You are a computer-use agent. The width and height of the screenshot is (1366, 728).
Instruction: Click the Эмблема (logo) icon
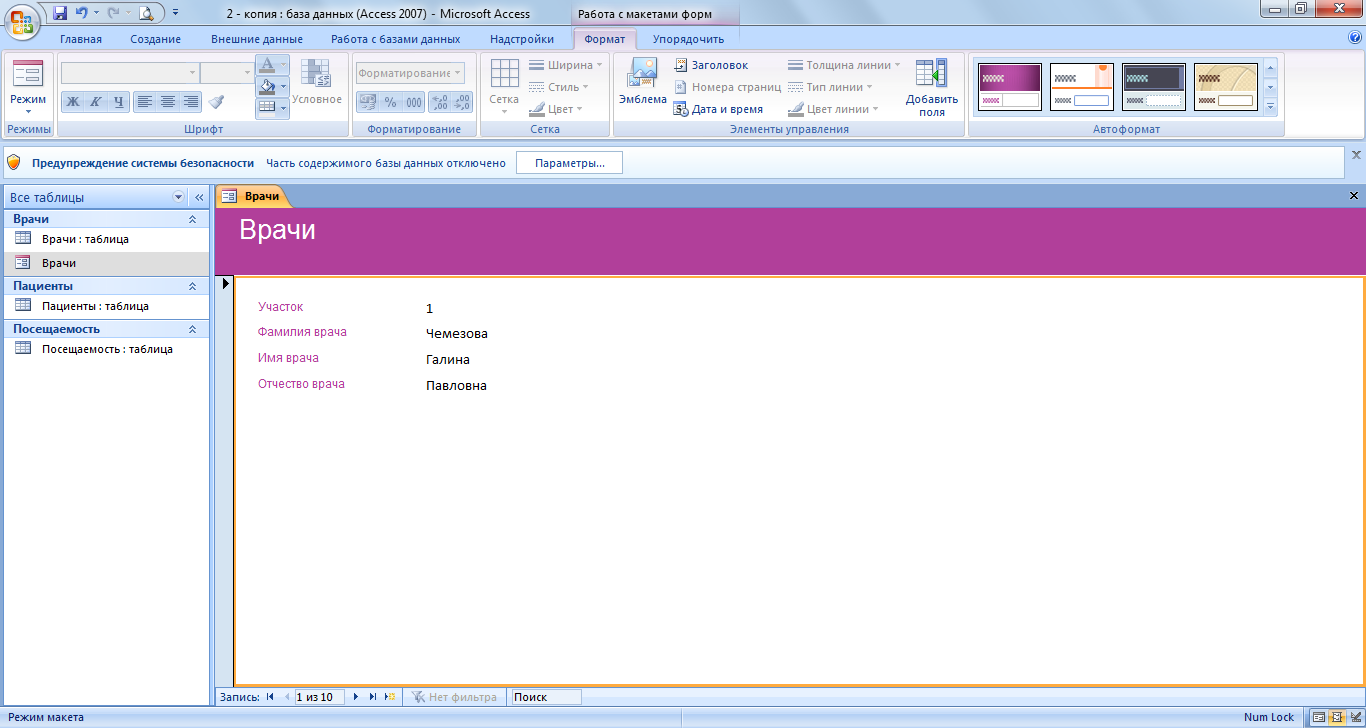642,82
